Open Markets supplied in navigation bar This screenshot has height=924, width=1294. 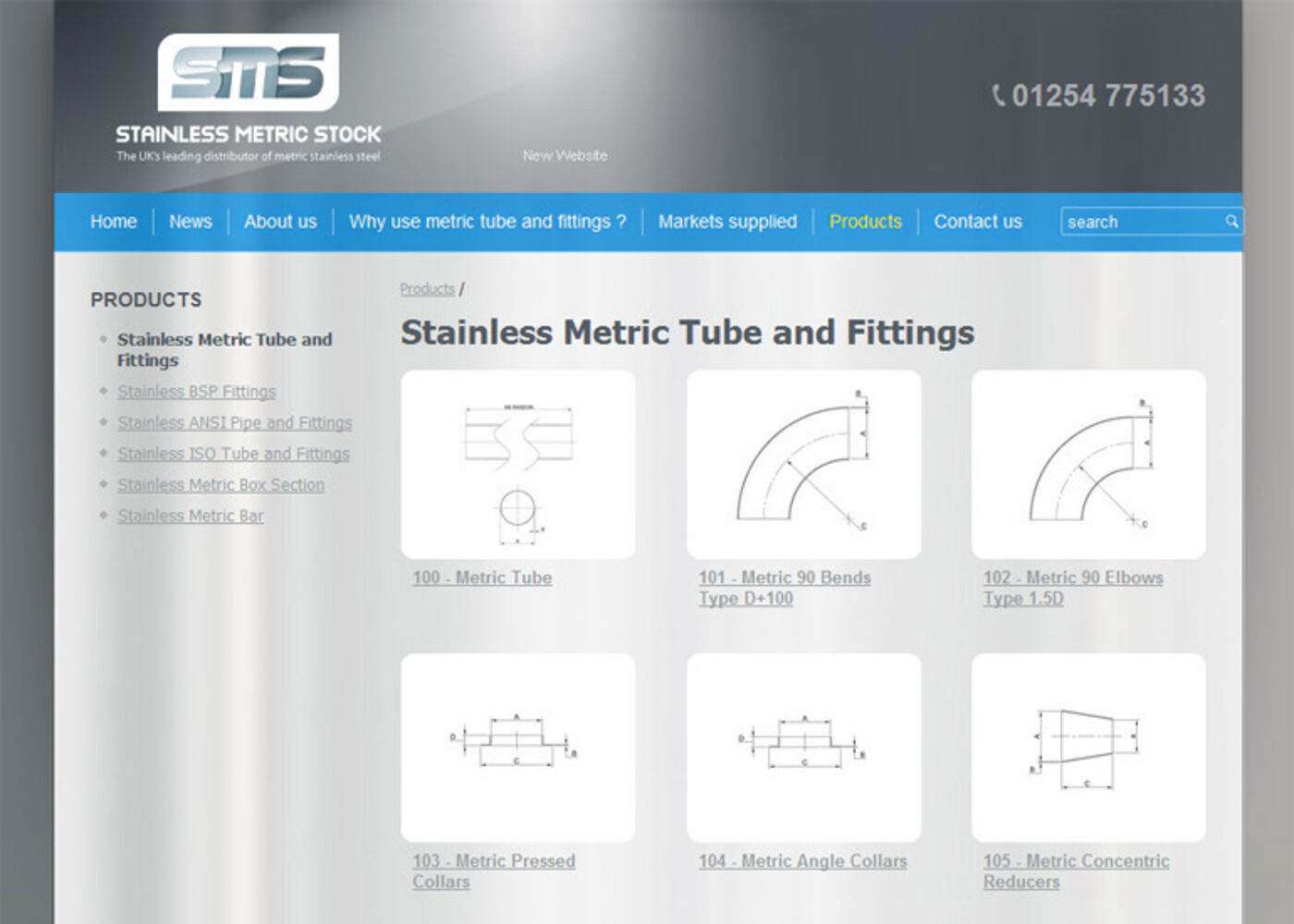[727, 222]
